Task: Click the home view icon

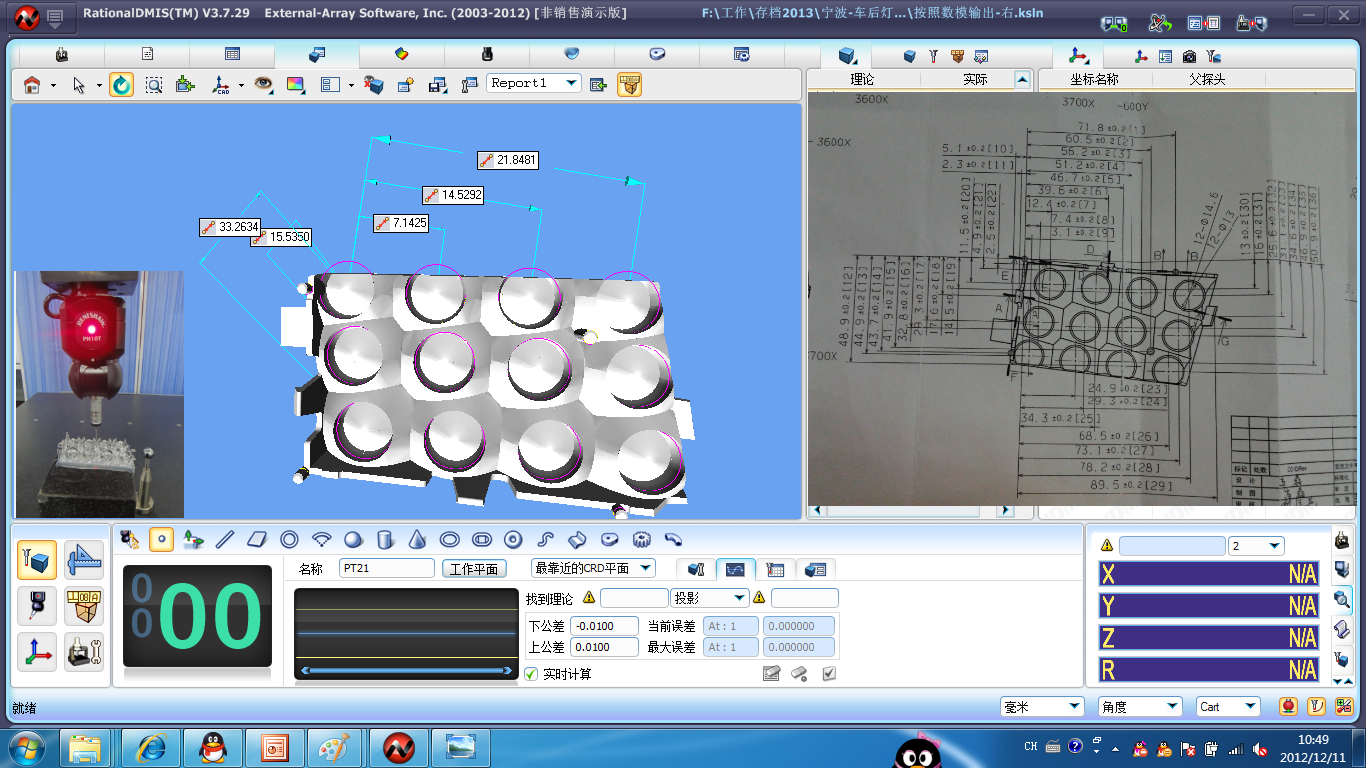Action: [x=32, y=85]
